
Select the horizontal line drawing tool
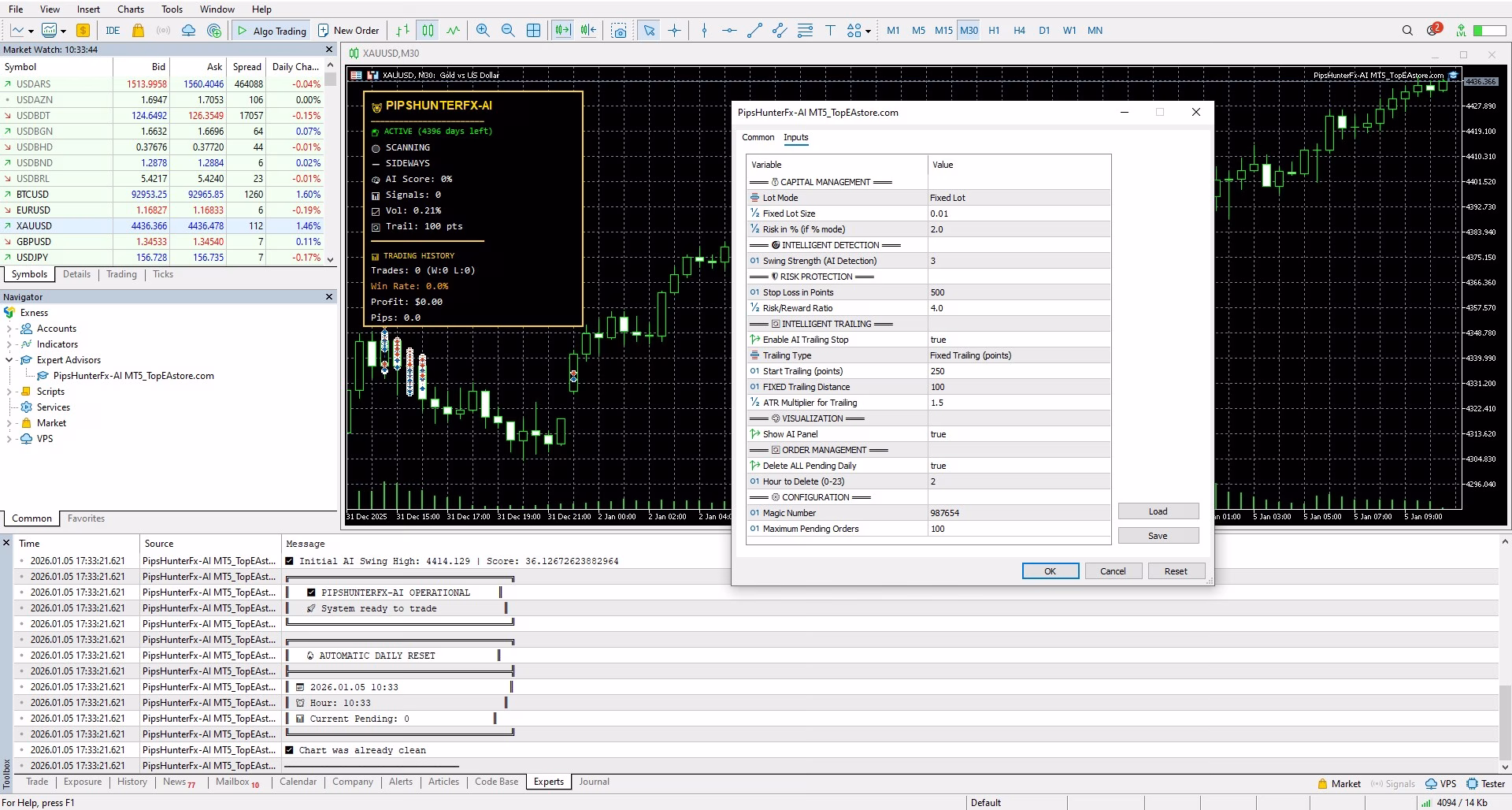click(x=729, y=31)
